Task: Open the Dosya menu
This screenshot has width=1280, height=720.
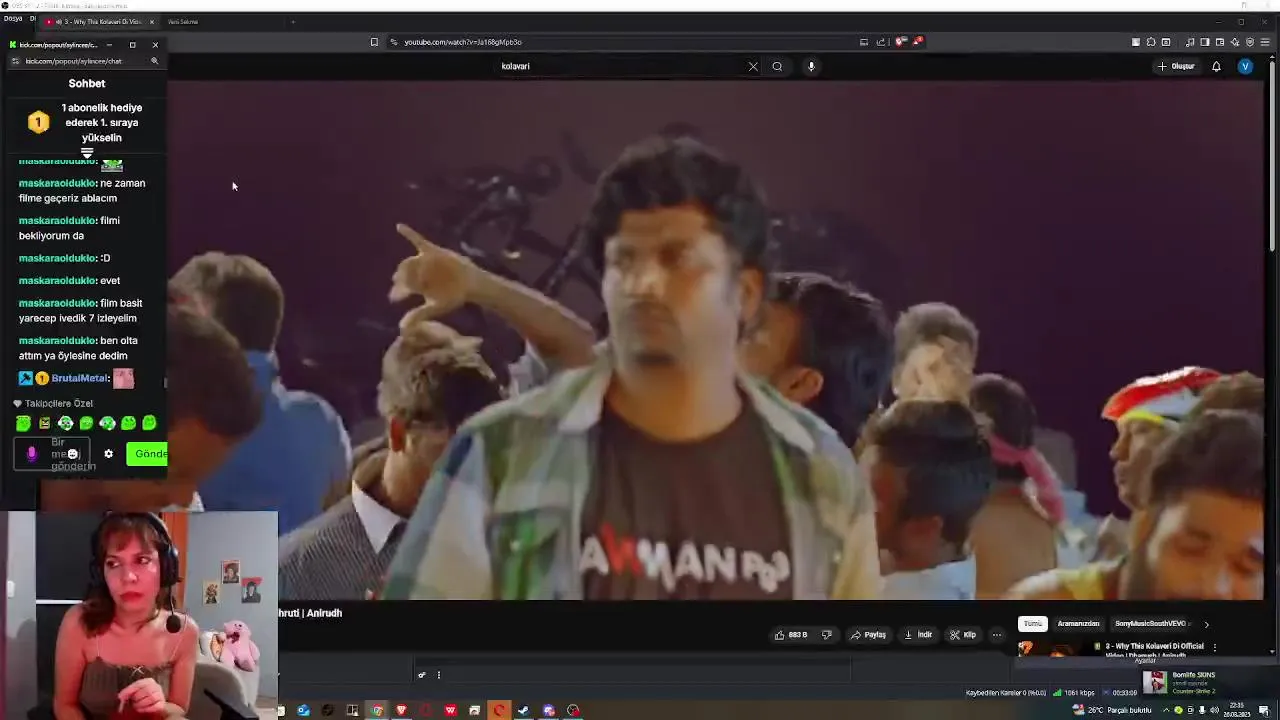Action: (12, 18)
